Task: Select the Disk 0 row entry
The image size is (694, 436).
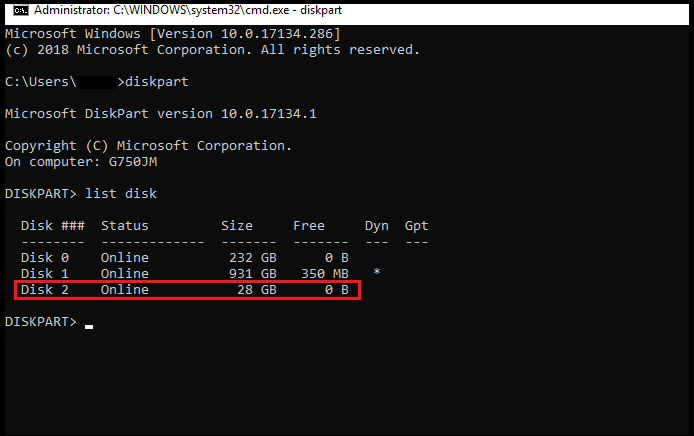Action: (44, 257)
